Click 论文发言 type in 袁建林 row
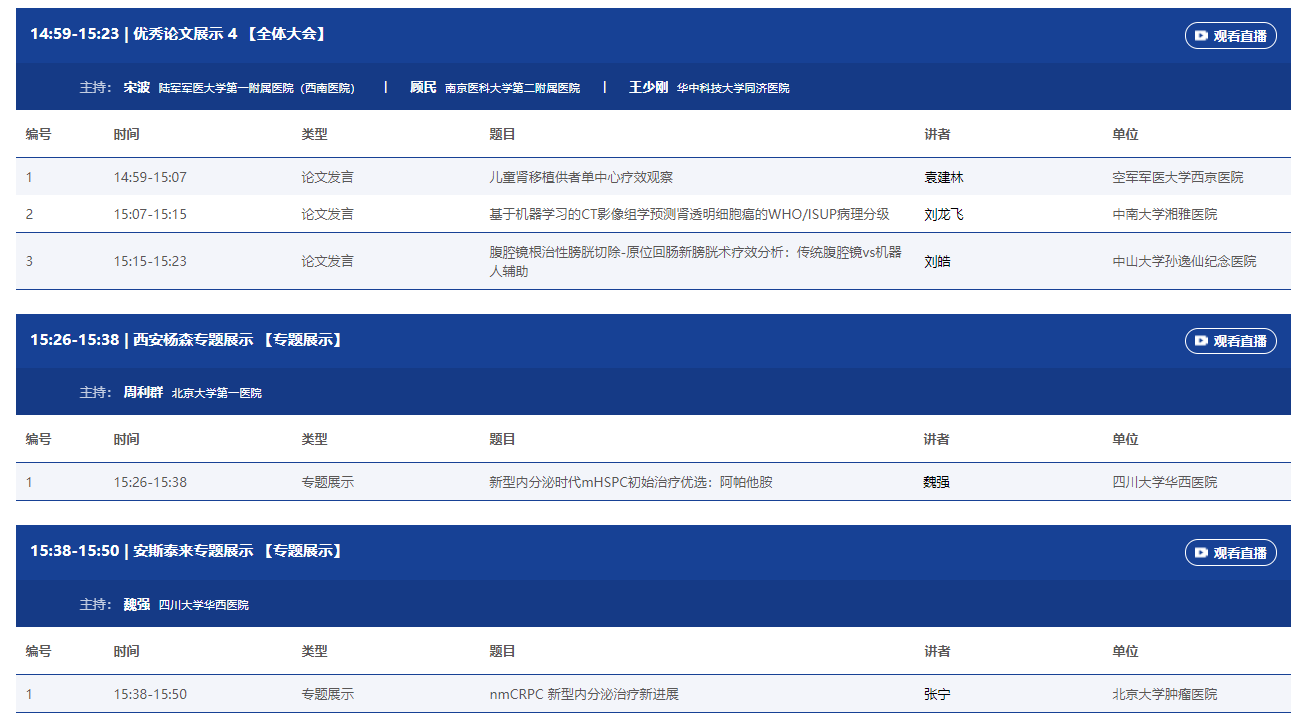1301x725 pixels. point(328,177)
